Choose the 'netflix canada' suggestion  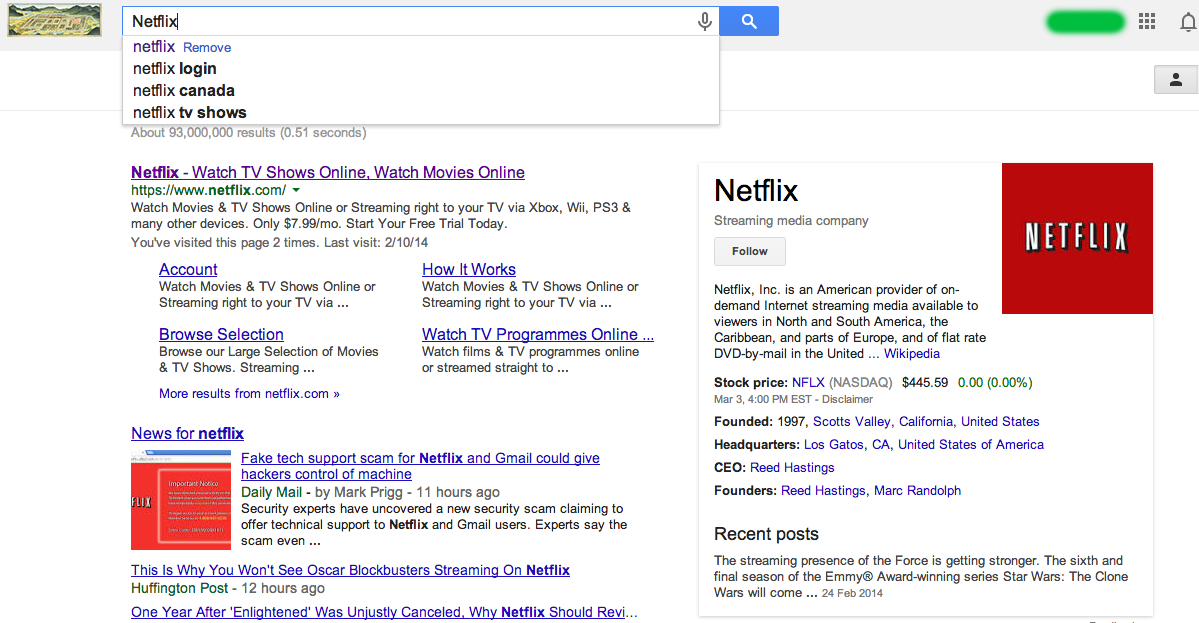184,91
